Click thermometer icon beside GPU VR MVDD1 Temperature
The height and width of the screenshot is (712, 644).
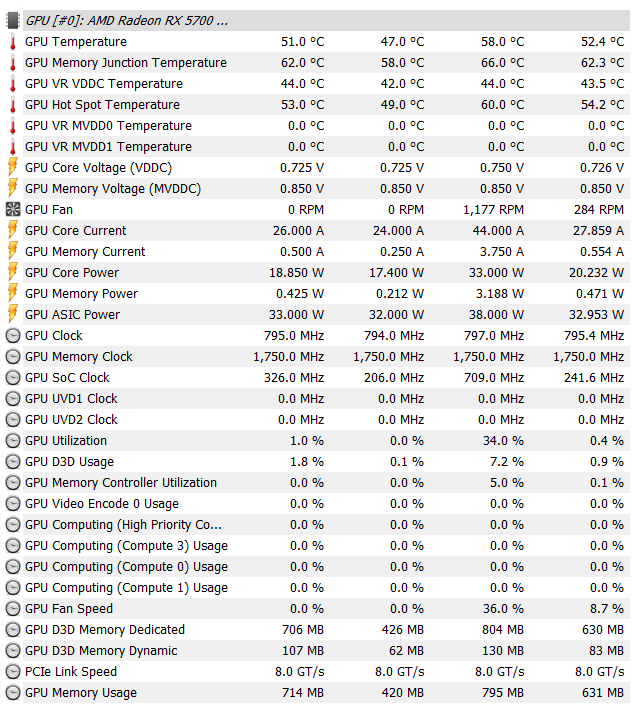tap(13, 147)
